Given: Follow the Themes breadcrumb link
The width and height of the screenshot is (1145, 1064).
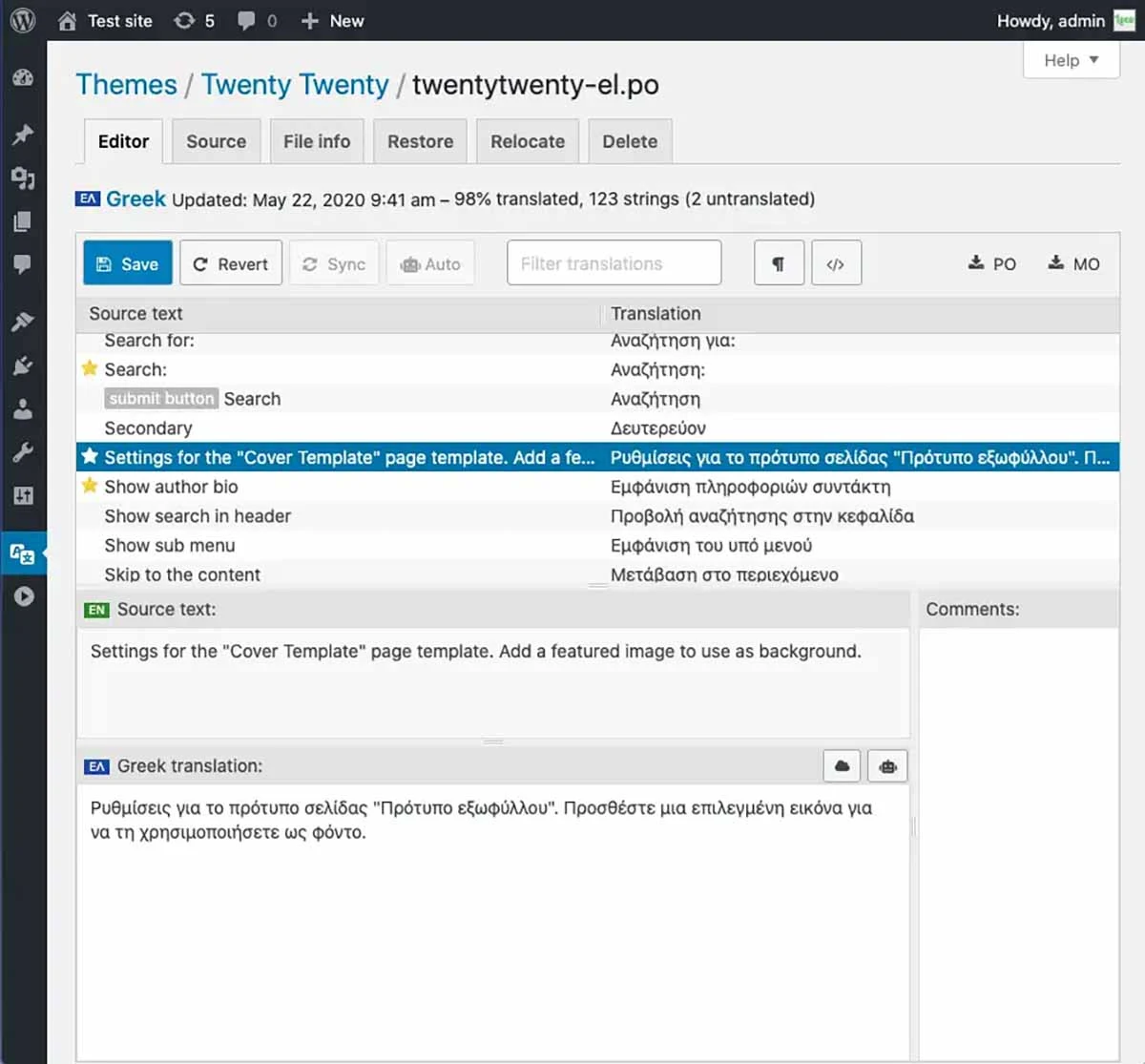Looking at the screenshot, I should click(x=126, y=85).
